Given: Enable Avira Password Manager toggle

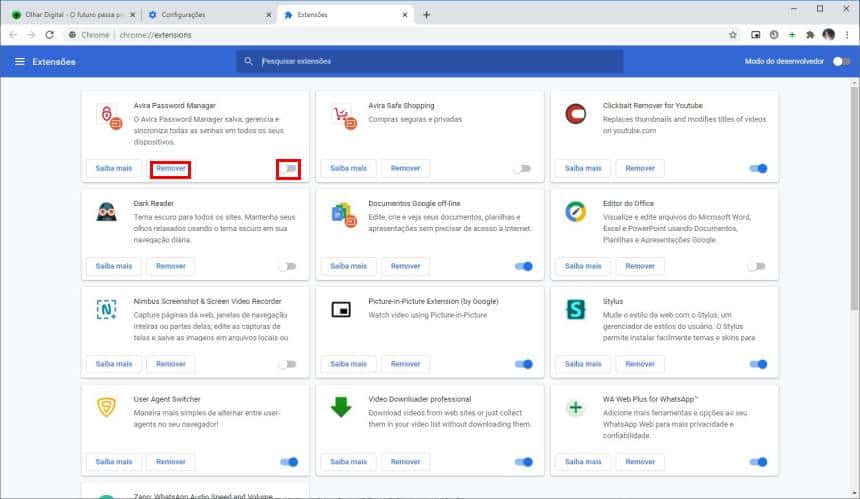Looking at the screenshot, I should click(x=288, y=168).
